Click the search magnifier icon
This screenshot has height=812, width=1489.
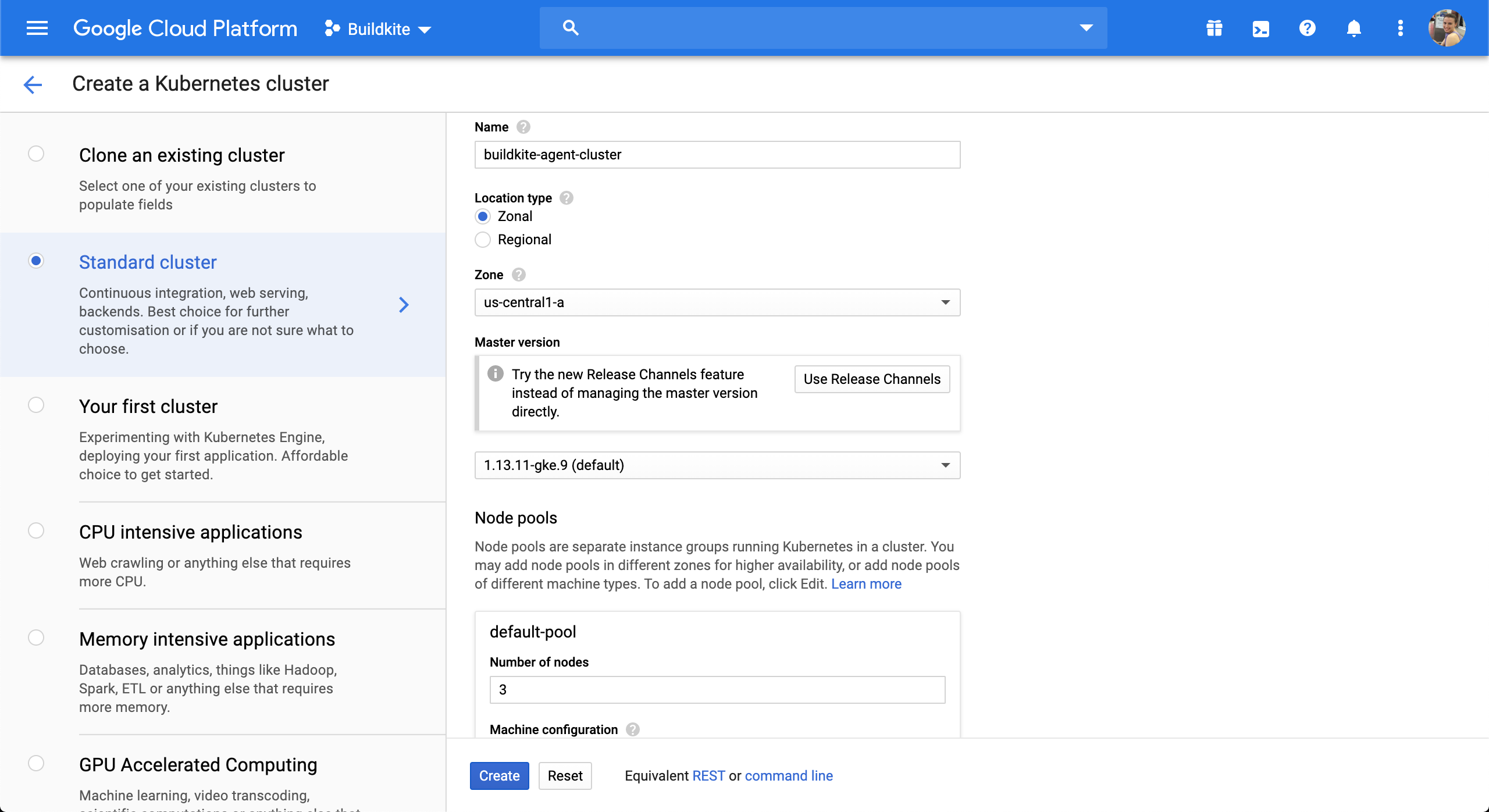click(x=571, y=27)
